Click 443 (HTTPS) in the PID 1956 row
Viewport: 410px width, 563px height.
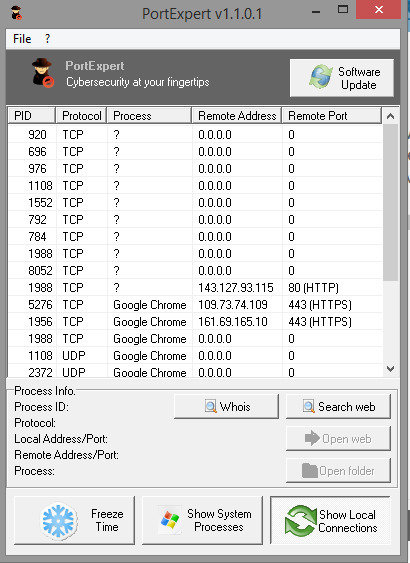tap(320, 322)
